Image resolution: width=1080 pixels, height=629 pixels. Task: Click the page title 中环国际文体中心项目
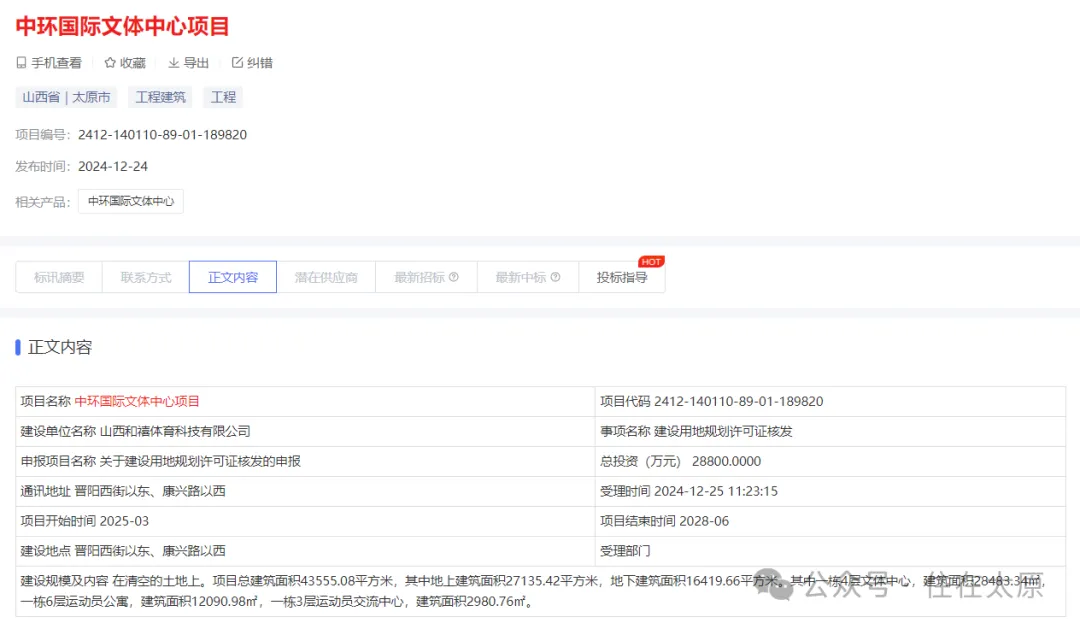(x=122, y=26)
